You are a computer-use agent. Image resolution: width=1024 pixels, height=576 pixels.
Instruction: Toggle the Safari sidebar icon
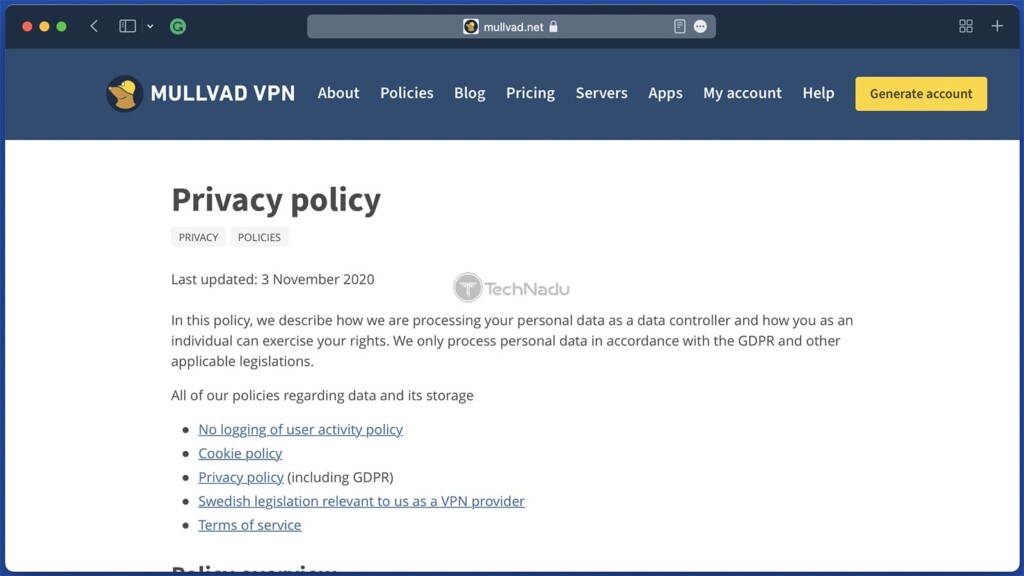coord(127,27)
